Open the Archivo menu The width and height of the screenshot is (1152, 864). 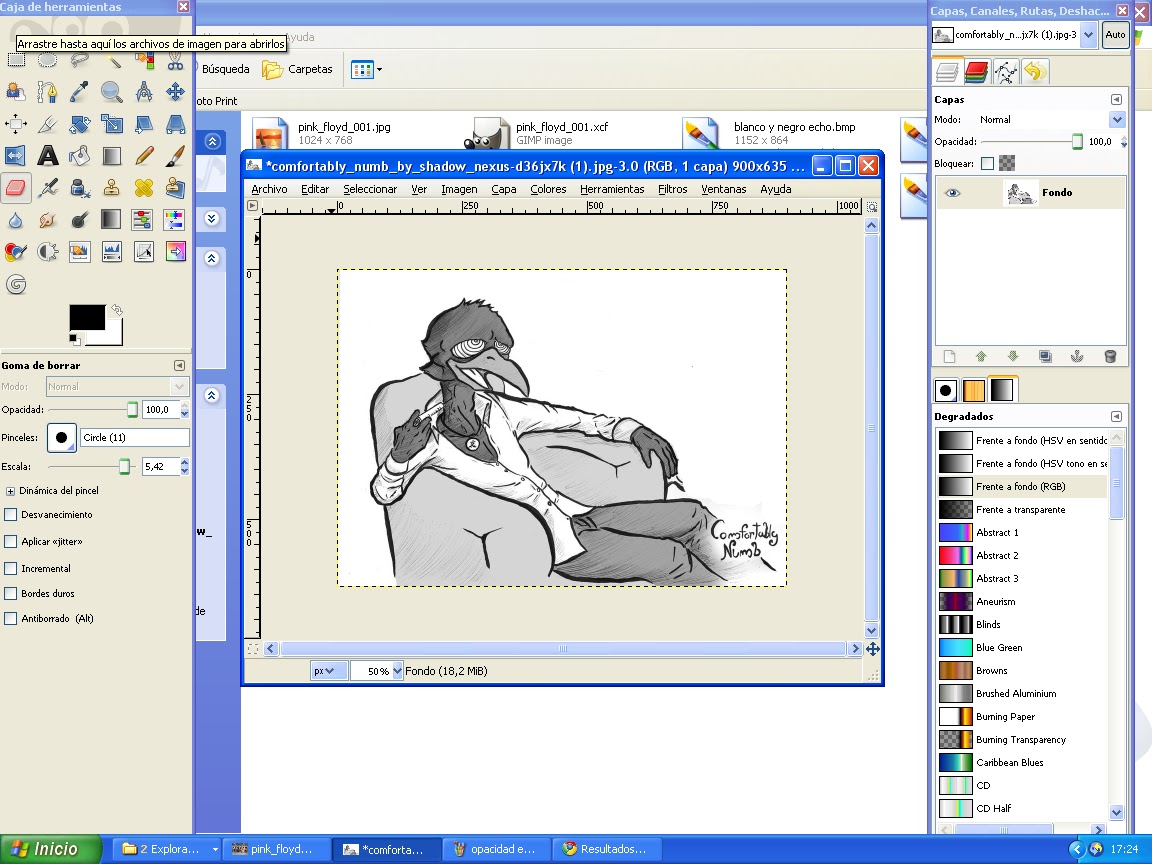coord(269,189)
